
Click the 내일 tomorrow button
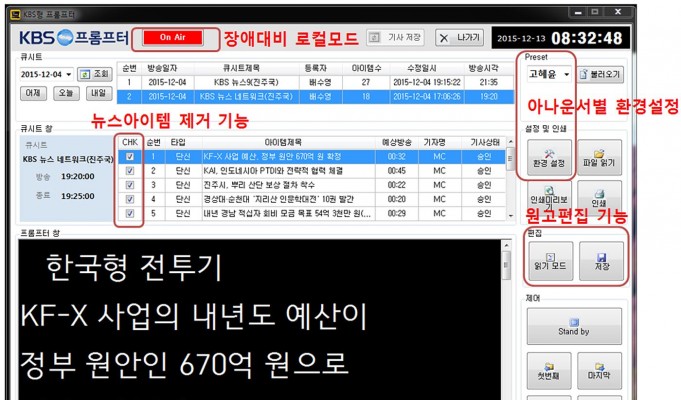pos(99,93)
